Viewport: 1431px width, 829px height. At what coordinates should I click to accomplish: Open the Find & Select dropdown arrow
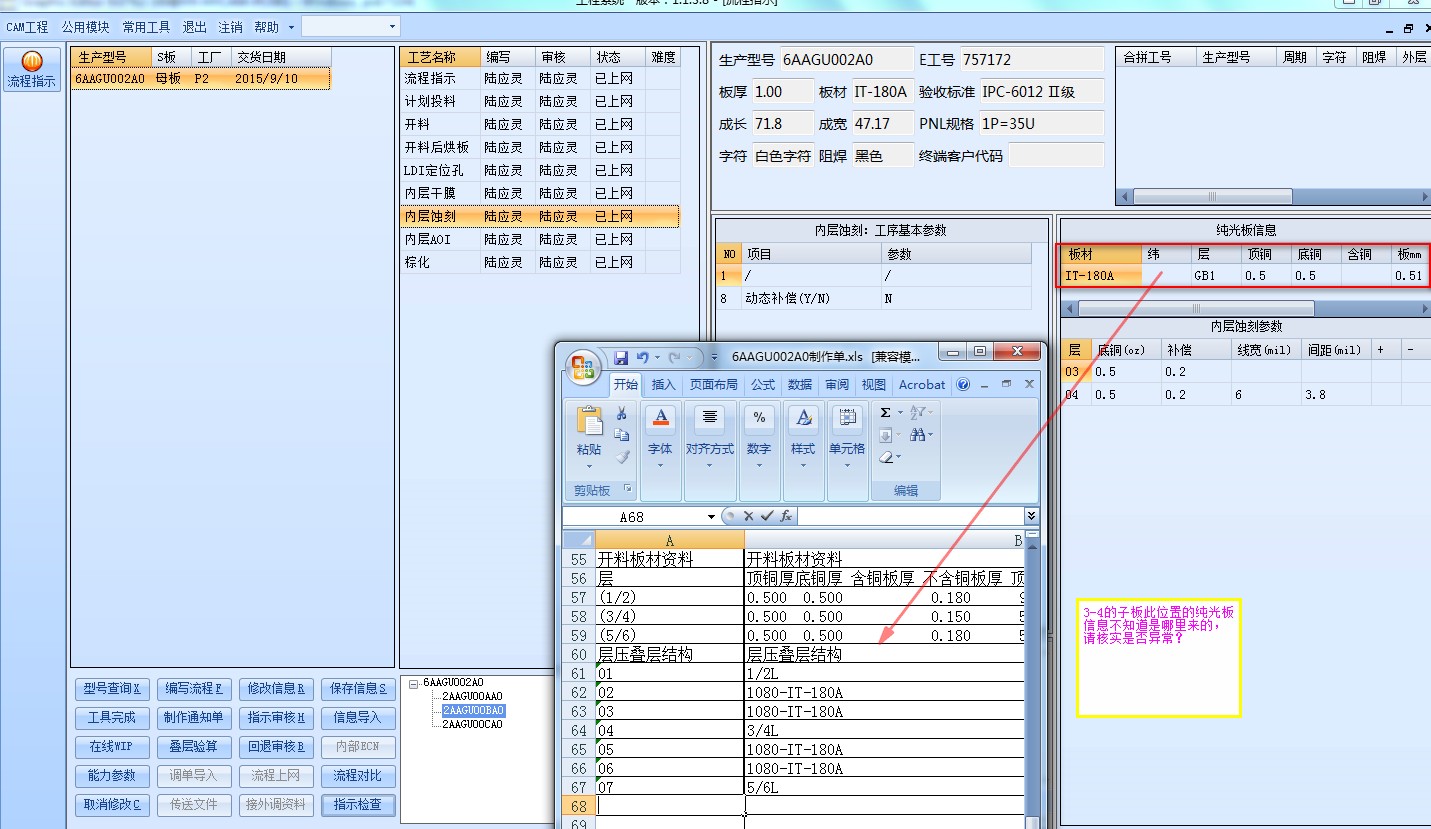click(931, 434)
